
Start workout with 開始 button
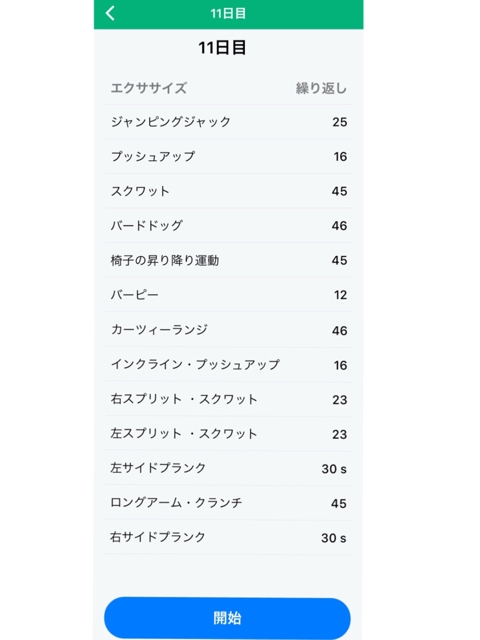(227, 618)
